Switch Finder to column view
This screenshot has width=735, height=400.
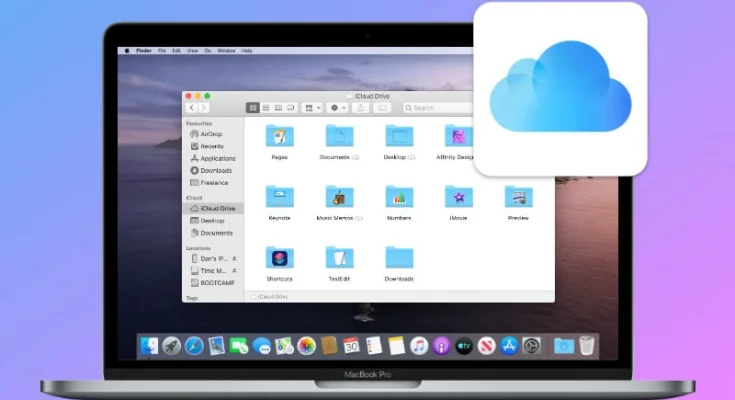pos(278,108)
